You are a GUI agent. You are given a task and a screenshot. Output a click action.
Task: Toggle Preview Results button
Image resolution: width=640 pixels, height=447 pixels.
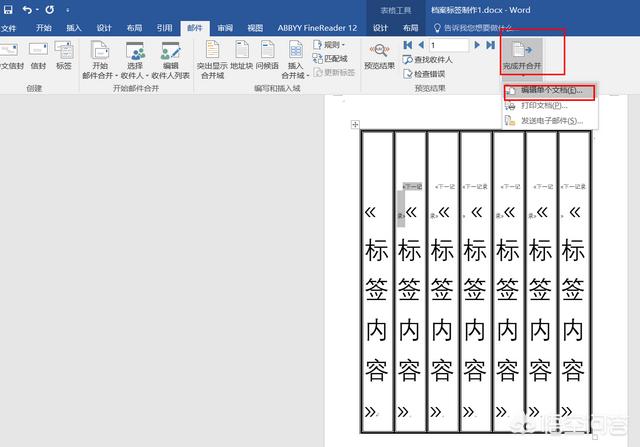379,57
